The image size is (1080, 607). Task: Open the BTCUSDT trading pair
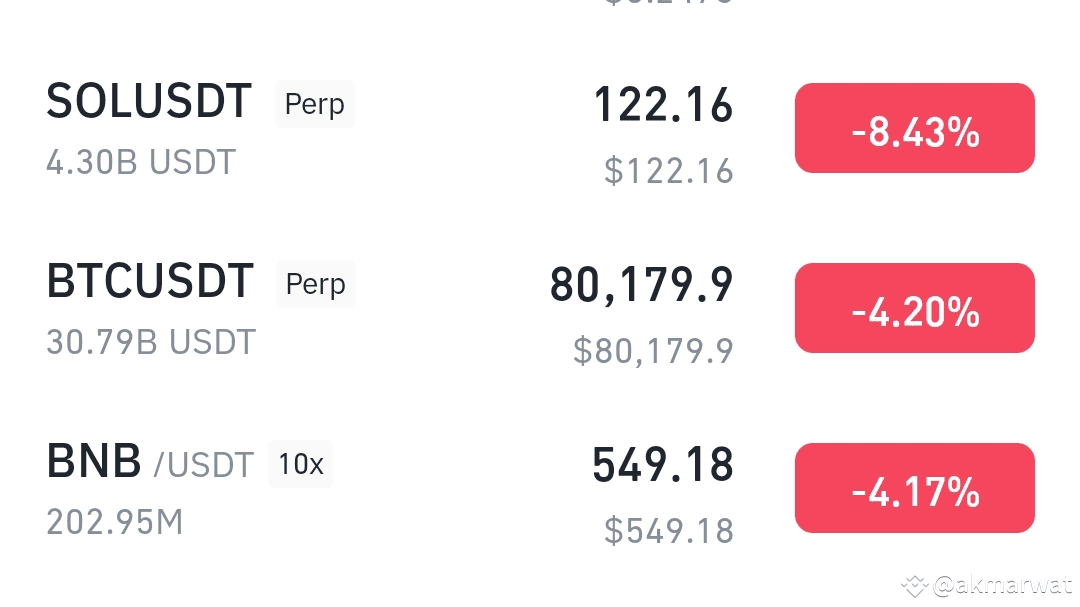tap(150, 282)
